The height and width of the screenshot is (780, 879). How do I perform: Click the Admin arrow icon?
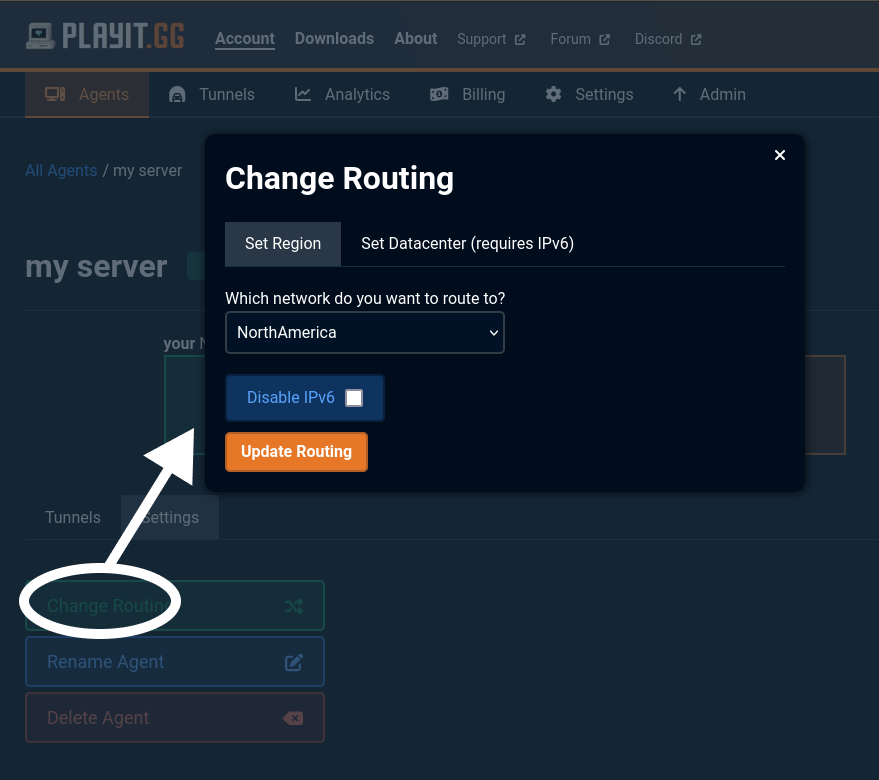pos(680,94)
